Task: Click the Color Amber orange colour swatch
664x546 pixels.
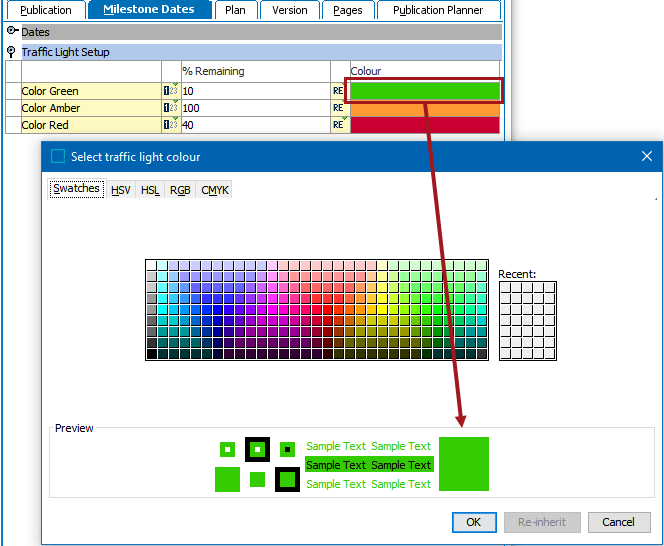Action: point(424,108)
